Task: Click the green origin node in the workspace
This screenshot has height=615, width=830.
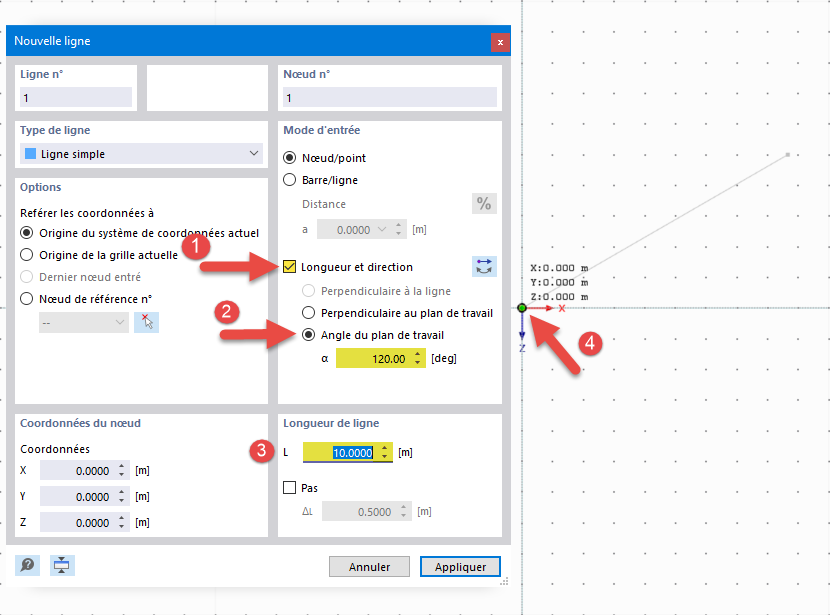Action: tap(522, 308)
